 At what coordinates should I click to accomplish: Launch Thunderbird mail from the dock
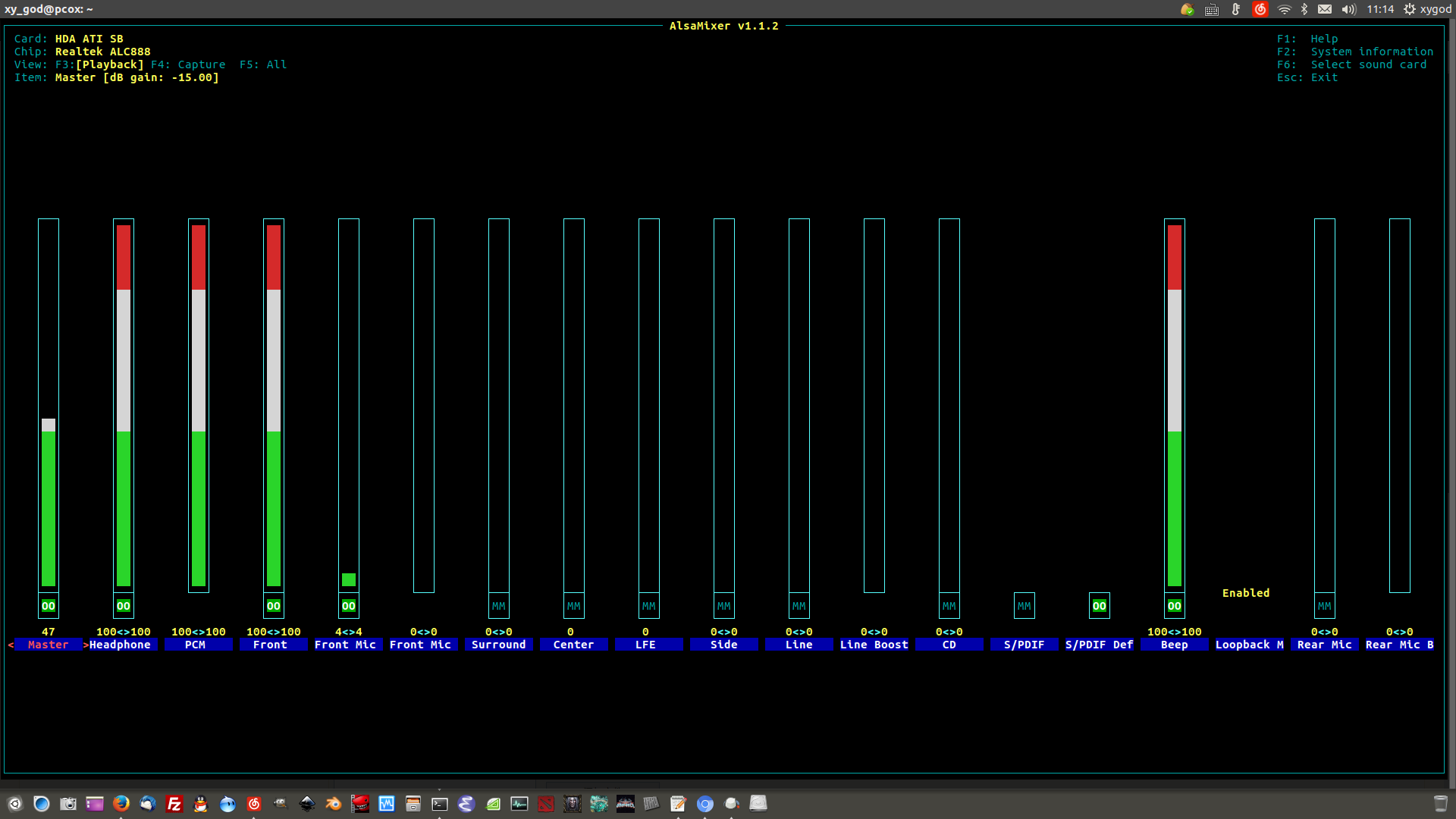click(x=148, y=803)
